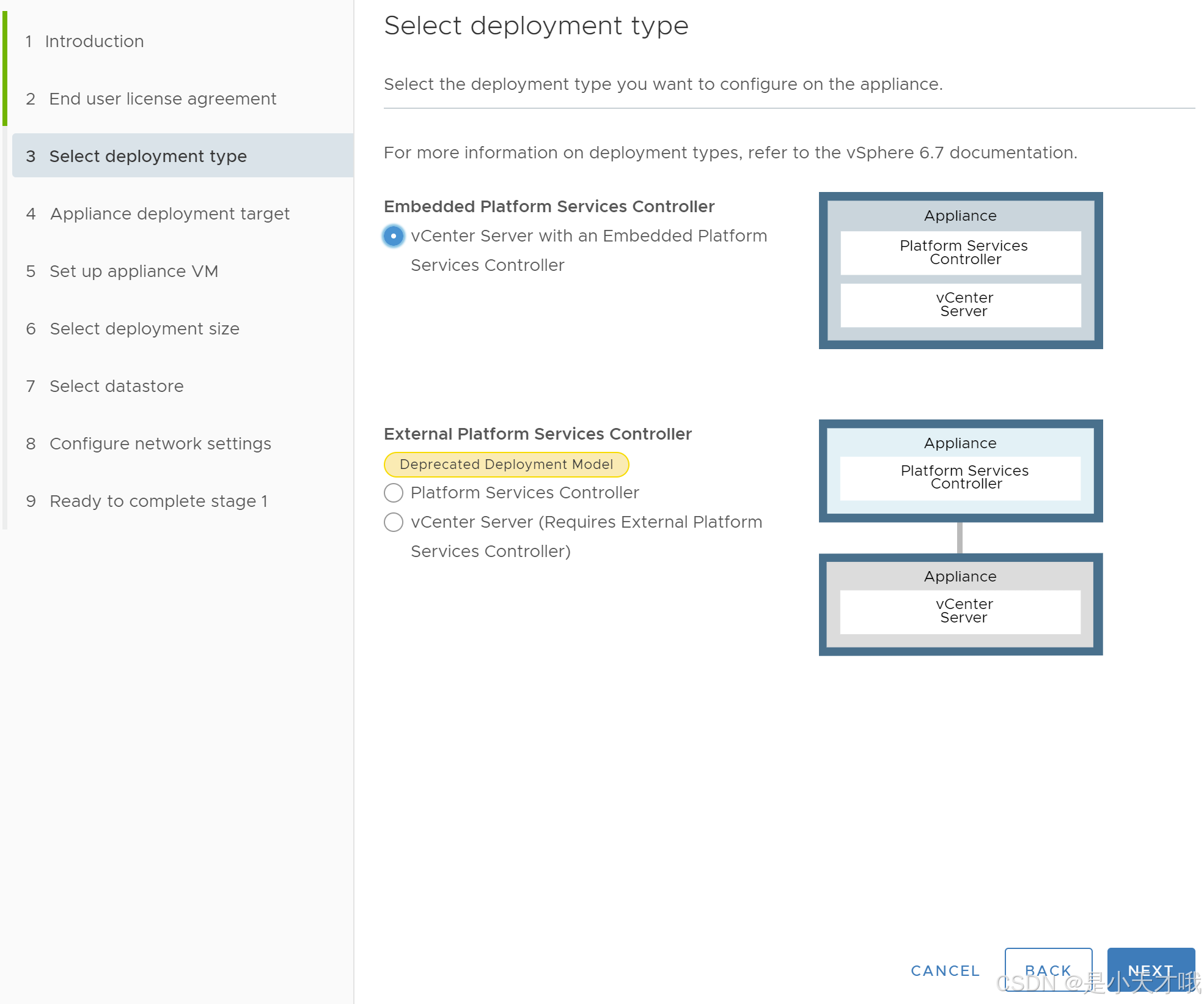The image size is (1204, 1004).
Task: Open the Introduction step
Action: coord(95,41)
